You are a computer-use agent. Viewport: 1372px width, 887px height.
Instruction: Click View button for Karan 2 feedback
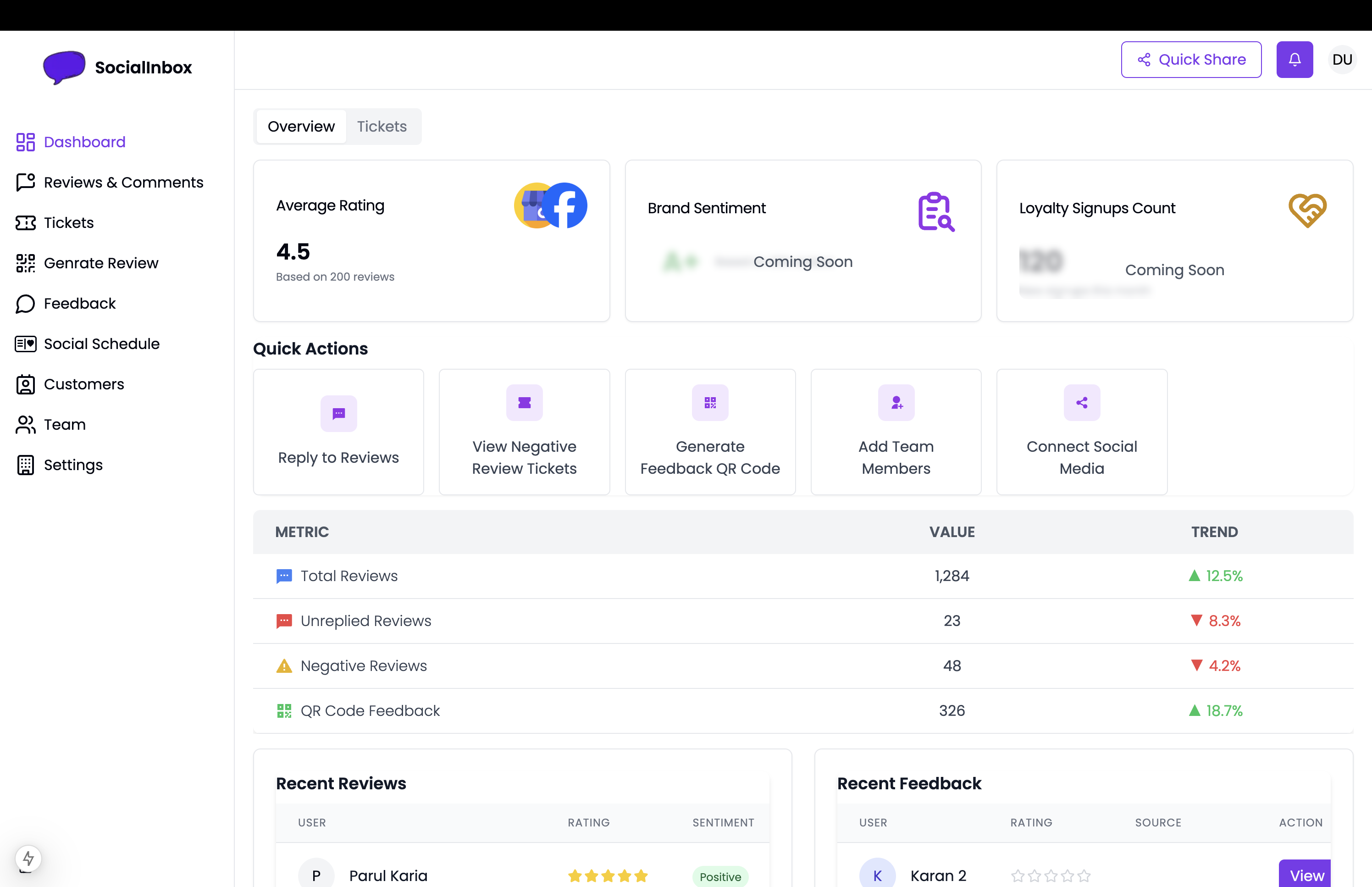pyautogui.click(x=1306, y=875)
